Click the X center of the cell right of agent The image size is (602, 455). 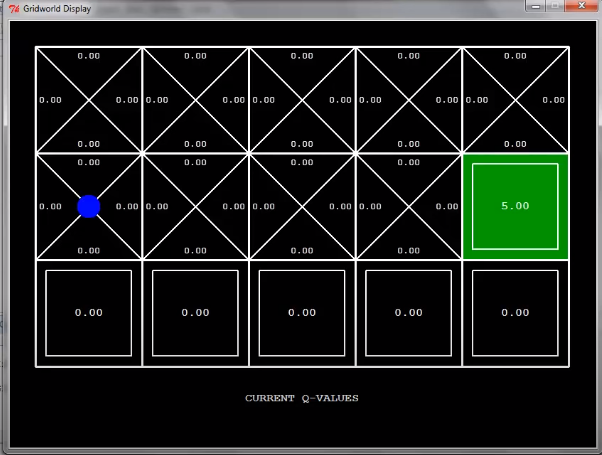coord(195,206)
